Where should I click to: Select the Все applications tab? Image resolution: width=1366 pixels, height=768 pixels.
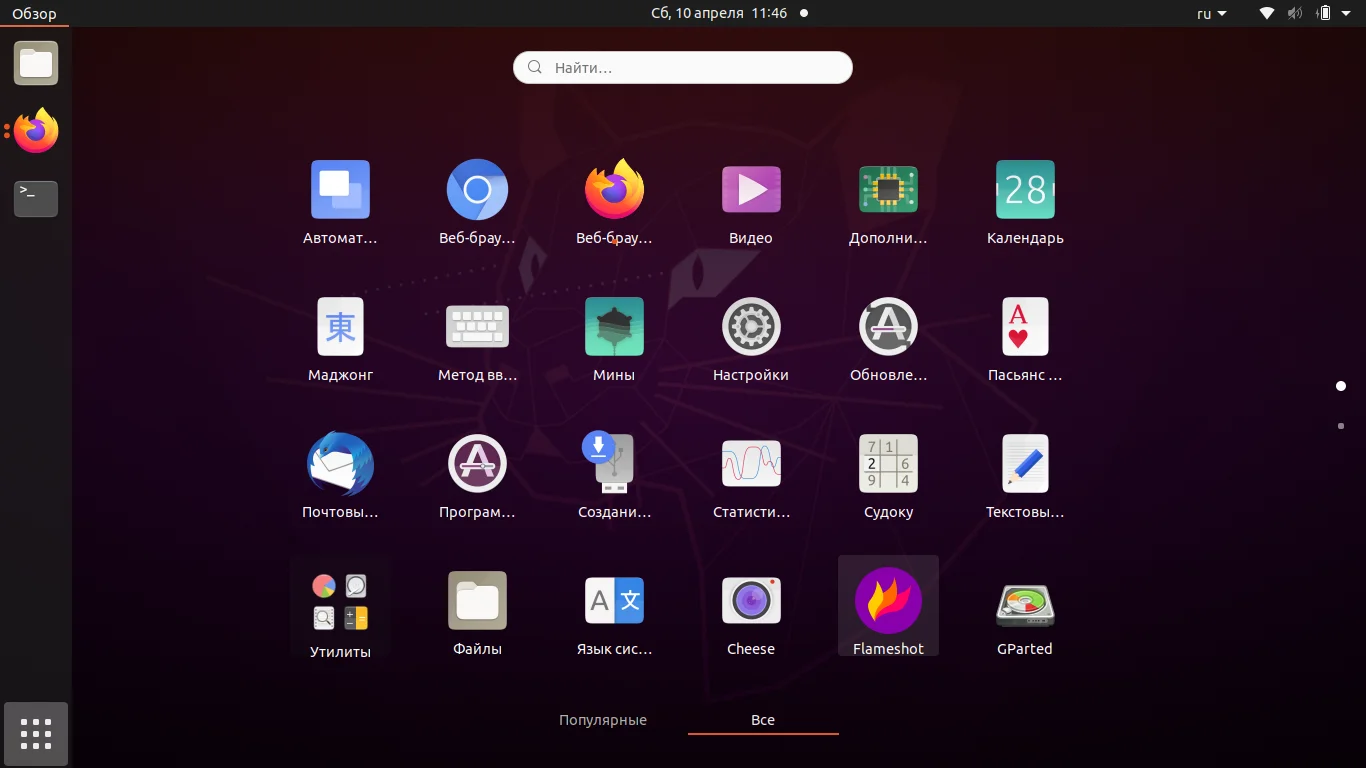pos(762,719)
